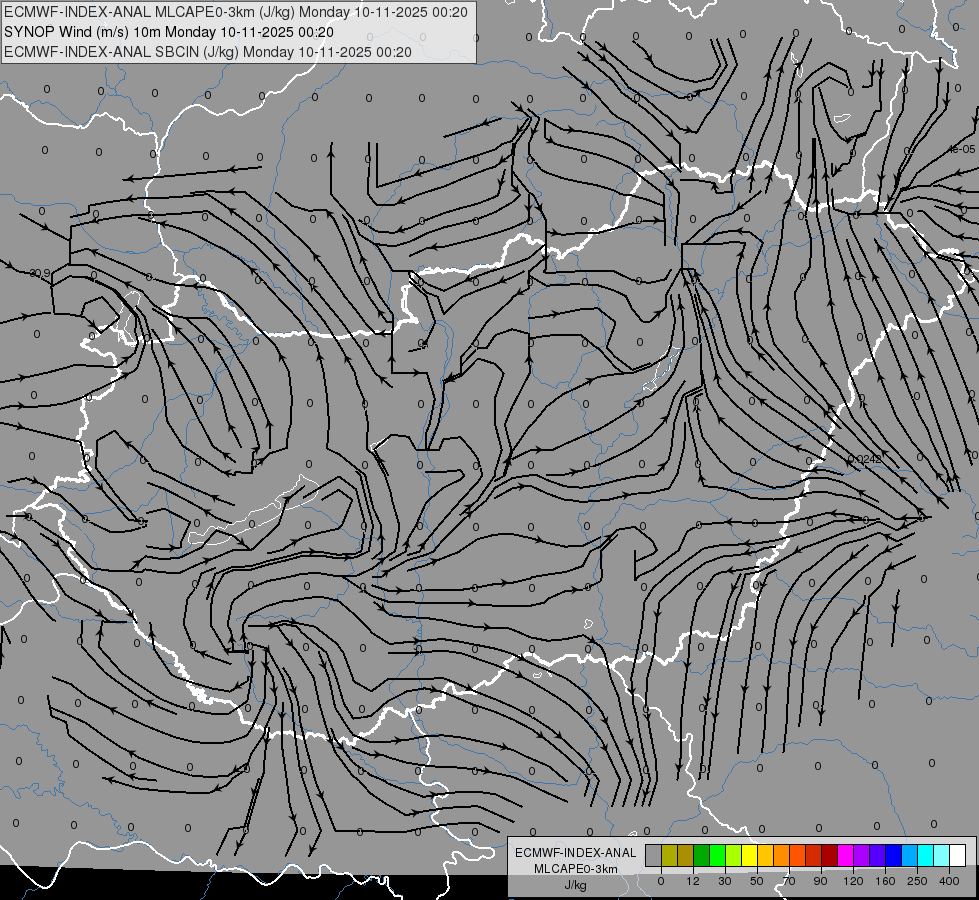The height and width of the screenshot is (900, 979).
Task: Click the ECMWF-INDEX-ANAL MLCAPE0-3km title line
Action: pos(236,12)
